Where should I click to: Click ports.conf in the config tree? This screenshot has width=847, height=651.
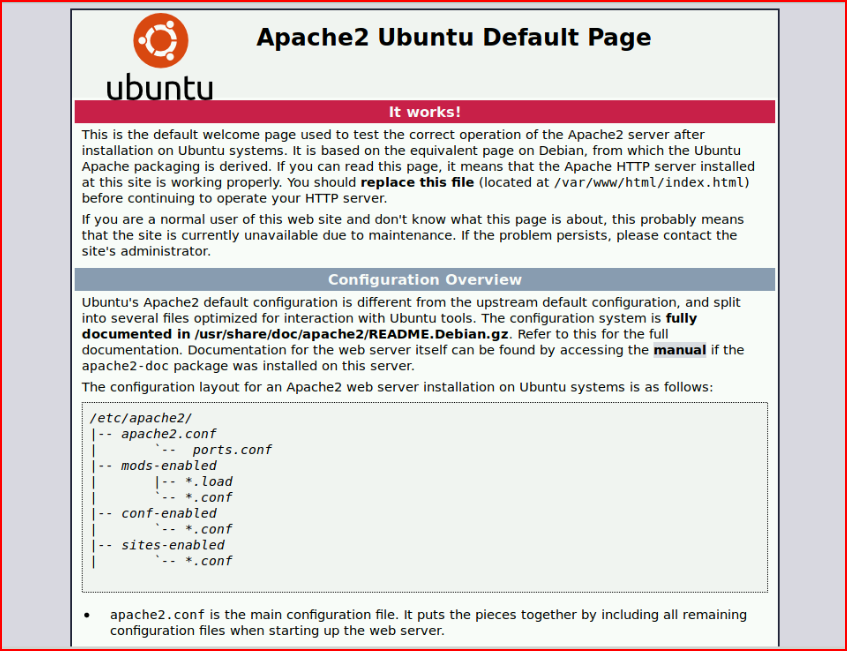point(232,449)
